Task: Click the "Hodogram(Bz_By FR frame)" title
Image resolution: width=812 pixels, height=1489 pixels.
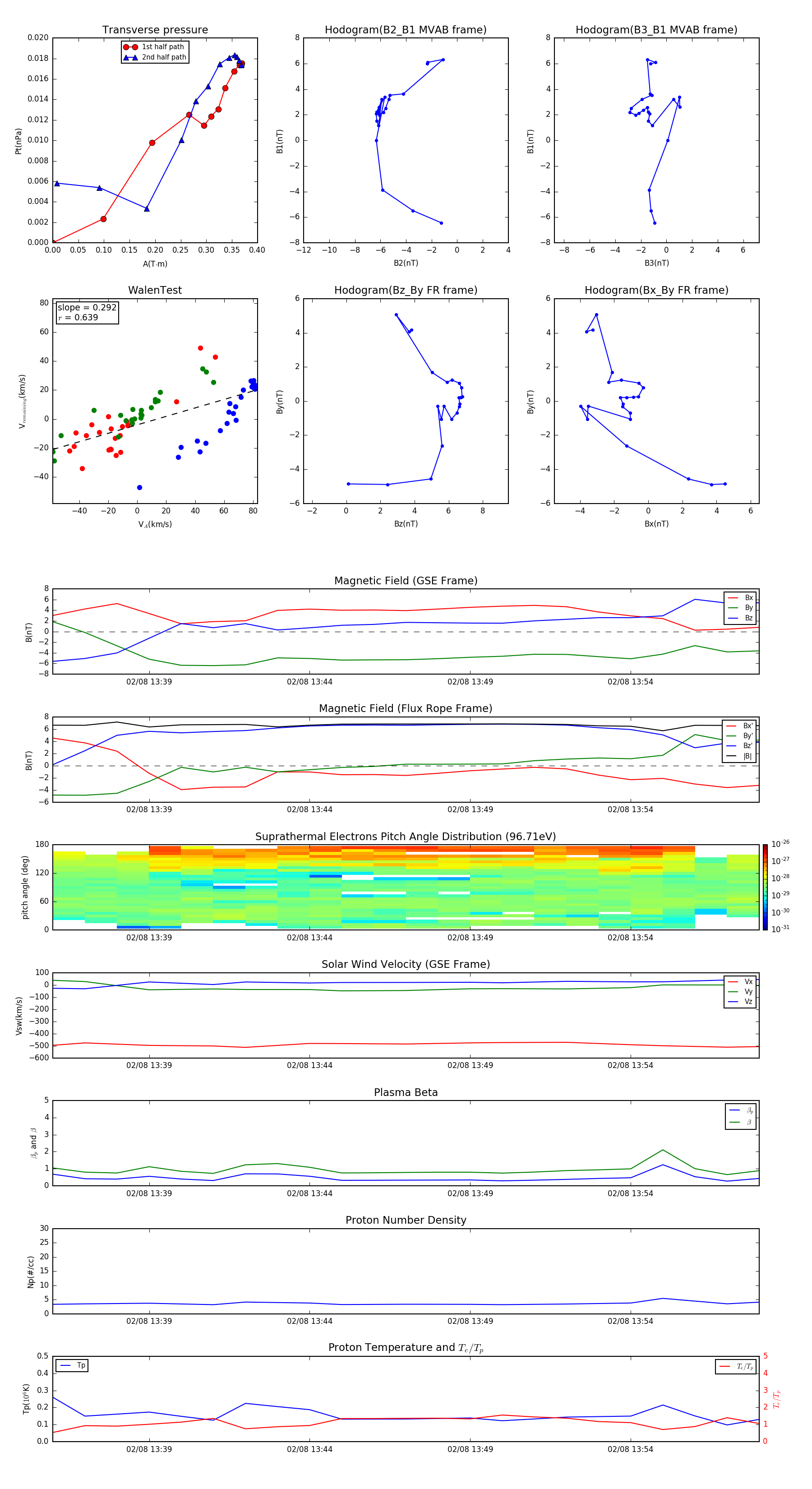Action: click(x=406, y=290)
